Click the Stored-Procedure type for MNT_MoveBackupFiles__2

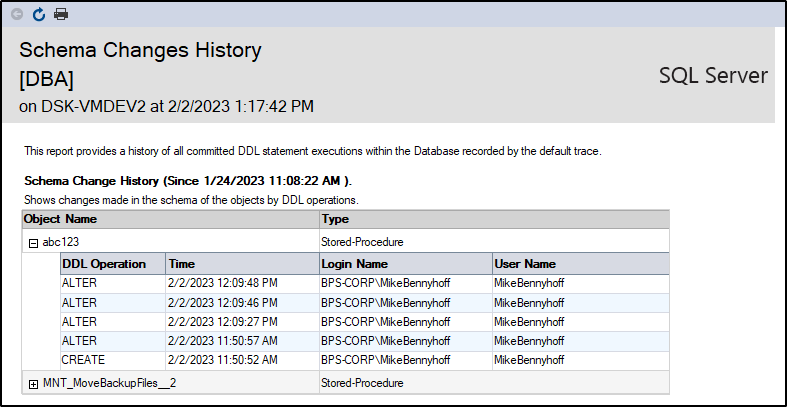click(362, 383)
